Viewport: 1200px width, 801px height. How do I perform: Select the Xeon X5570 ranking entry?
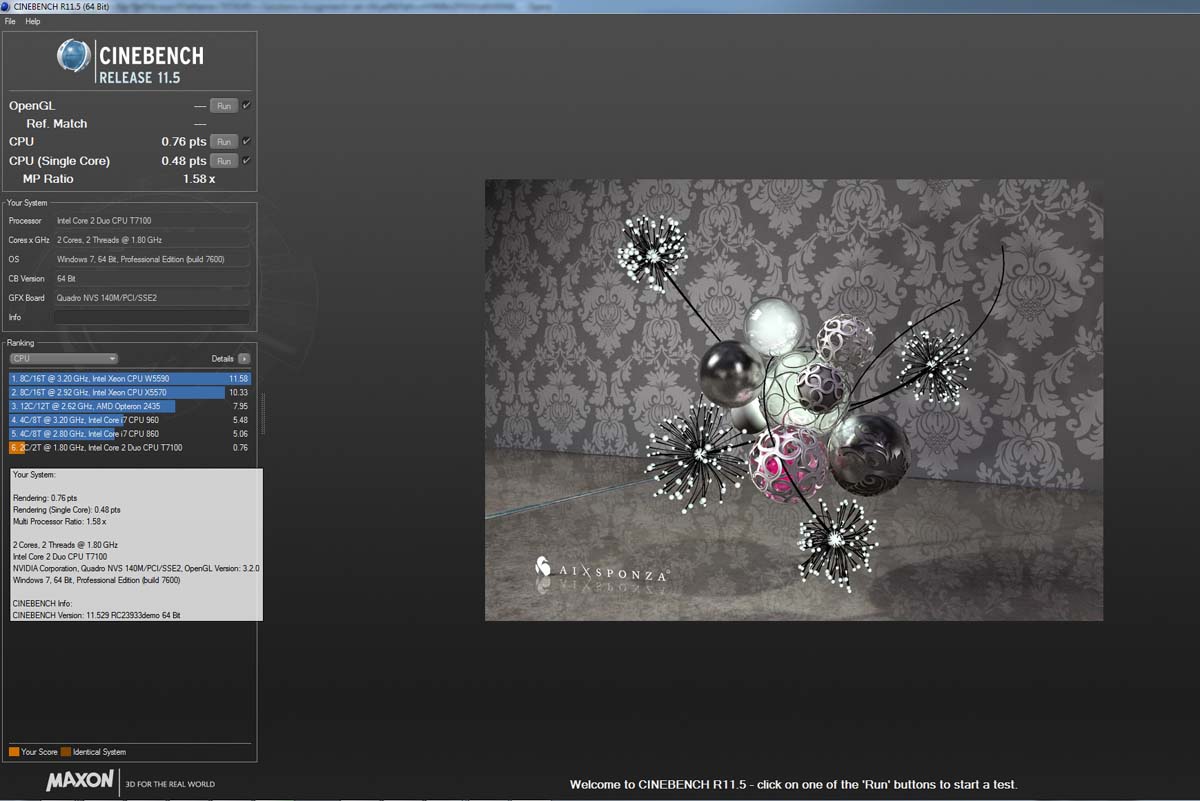(130, 393)
